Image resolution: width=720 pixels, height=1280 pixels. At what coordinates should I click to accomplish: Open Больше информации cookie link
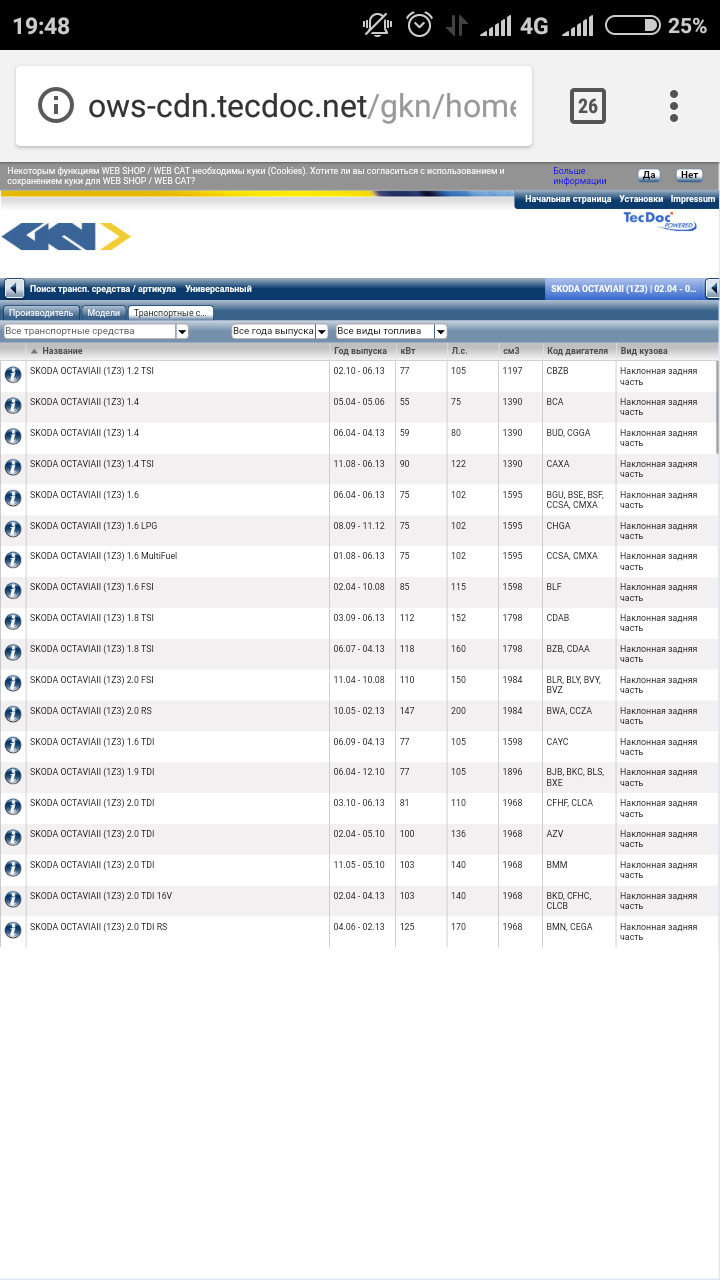(x=579, y=176)
